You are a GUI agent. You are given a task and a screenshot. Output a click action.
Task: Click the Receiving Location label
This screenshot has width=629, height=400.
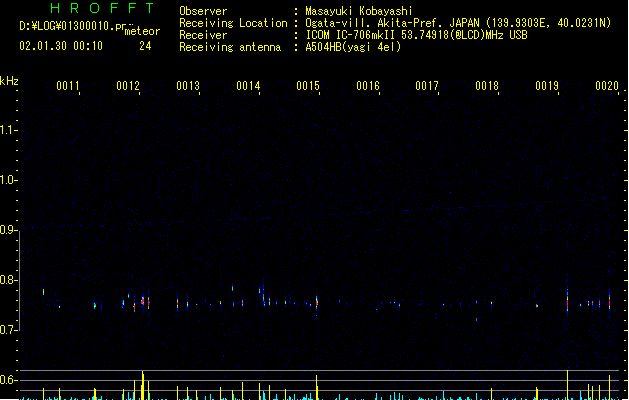point(233,23)
